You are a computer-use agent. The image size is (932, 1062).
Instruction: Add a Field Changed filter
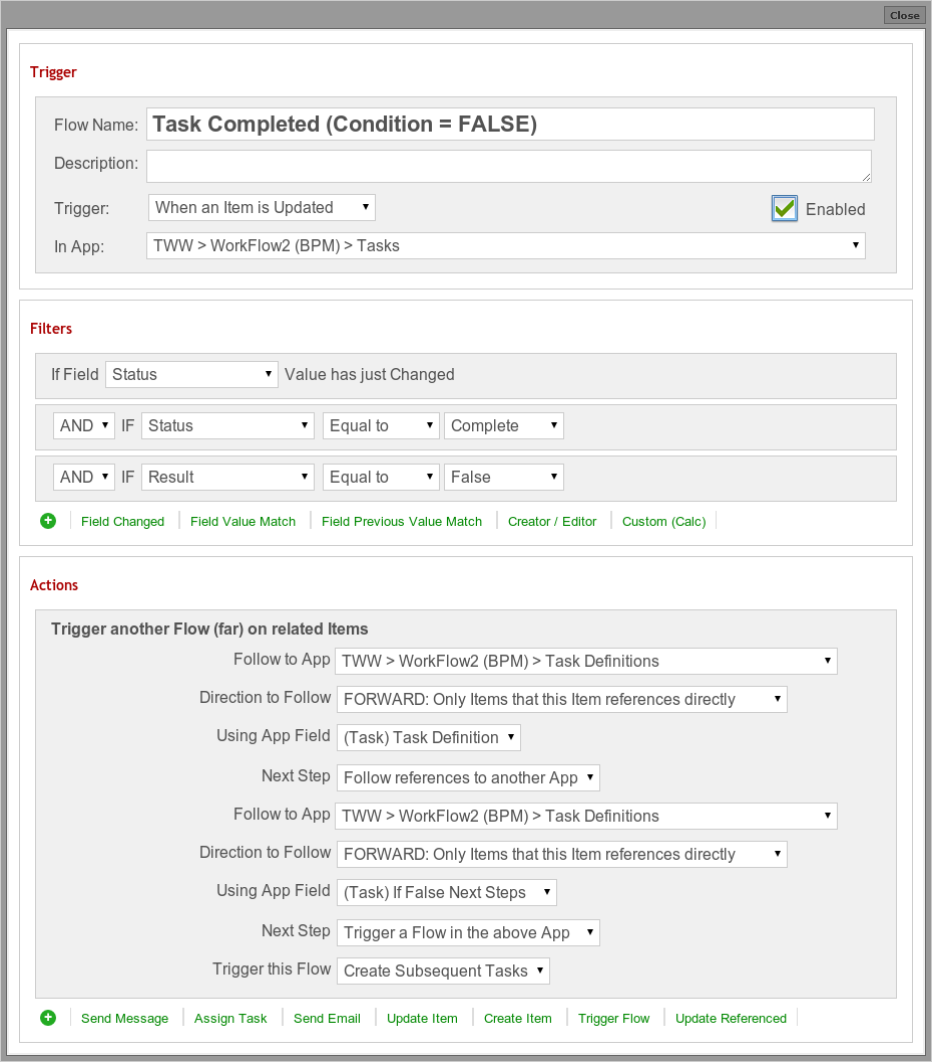(123, 522)
